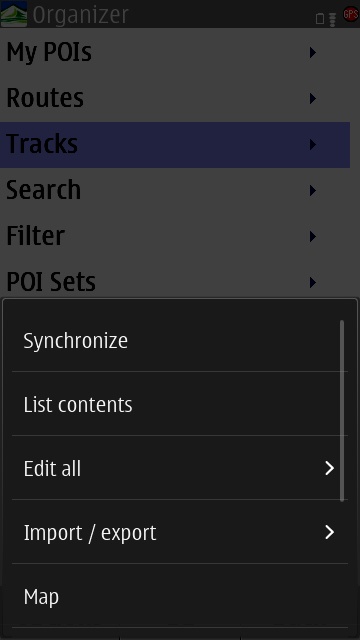This screenshot has height=640, width=360.
Task: Click the Filter row arrow
Action: [313, 236]
